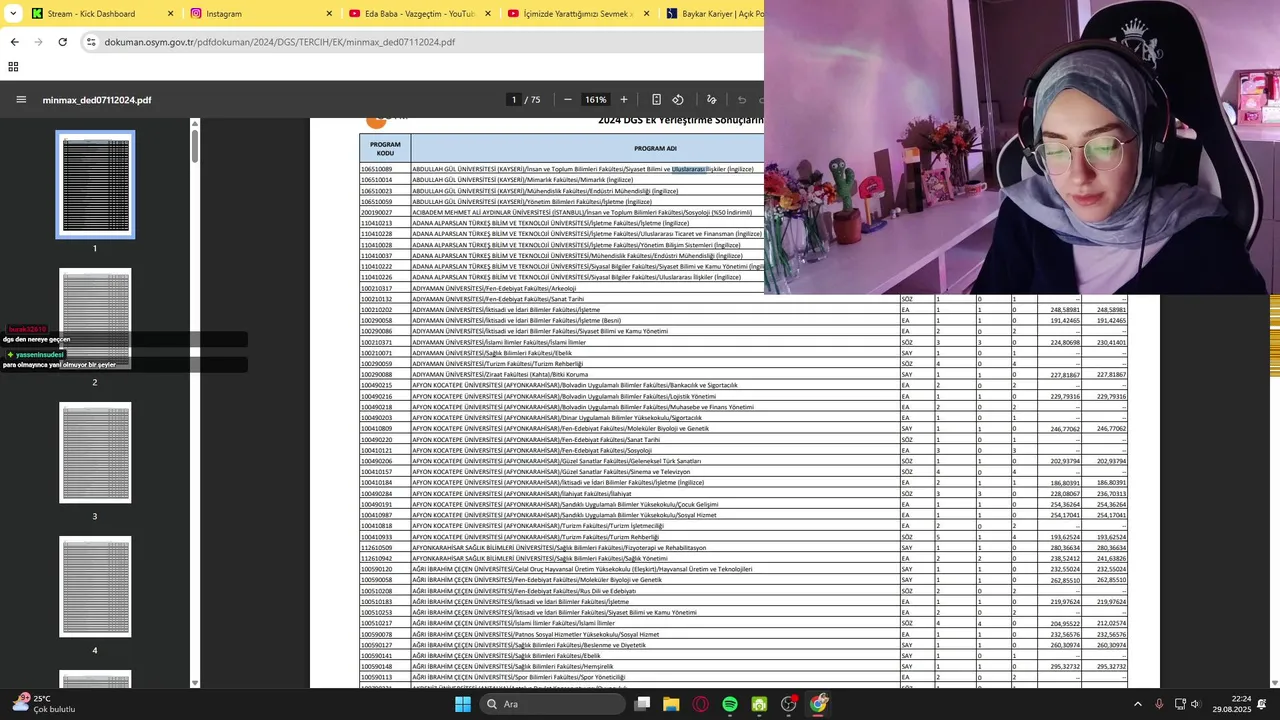1280x720 pixels.
Task: Open site information icon in address bar
Action: (x=91, y=42)
